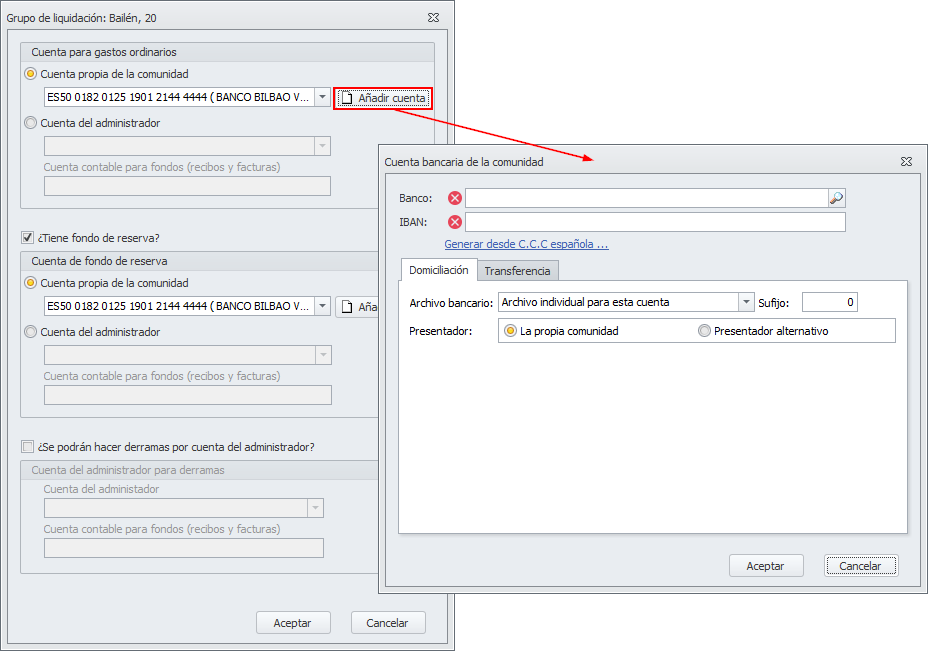Viewport: 929px width, 653px height.
Task: Close the Grupo de liquidación window
Action: [433, 18]
